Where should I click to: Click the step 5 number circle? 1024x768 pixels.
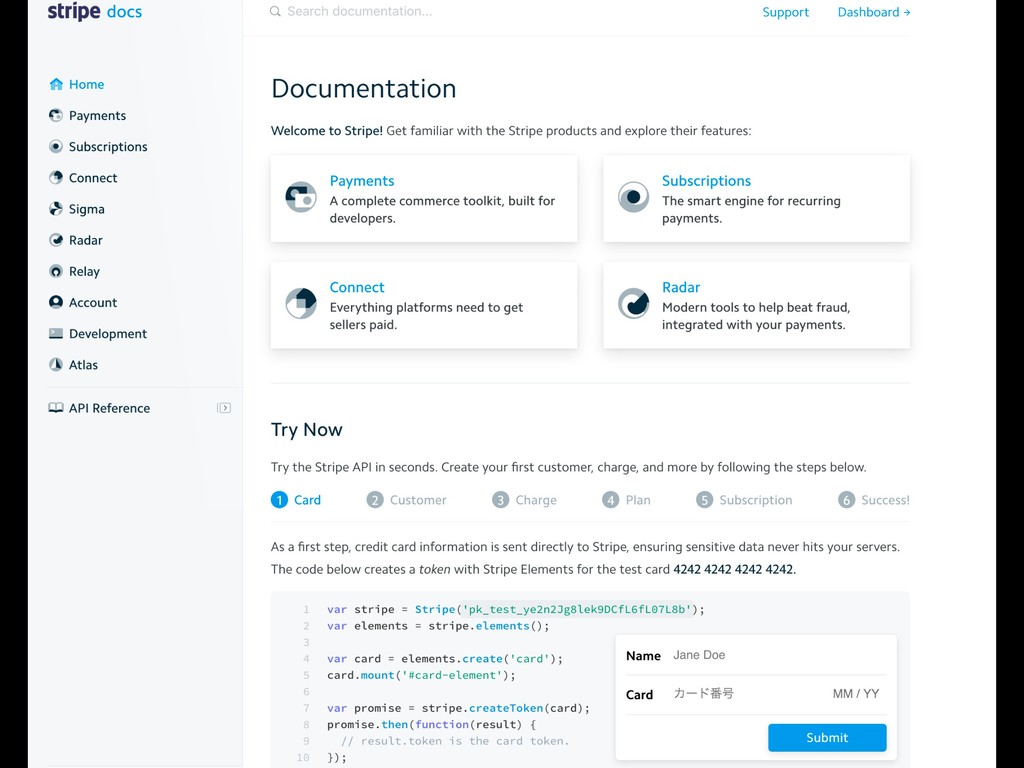[x=704, y=500]
